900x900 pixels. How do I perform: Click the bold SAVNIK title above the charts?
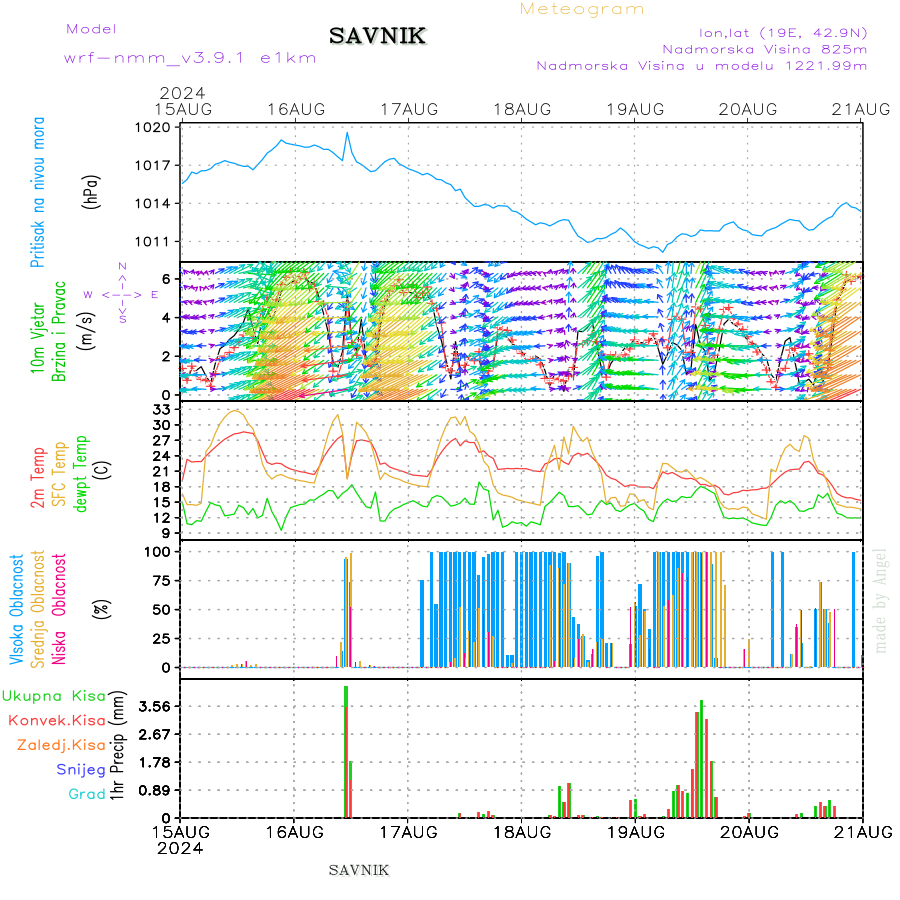point(377,36)
